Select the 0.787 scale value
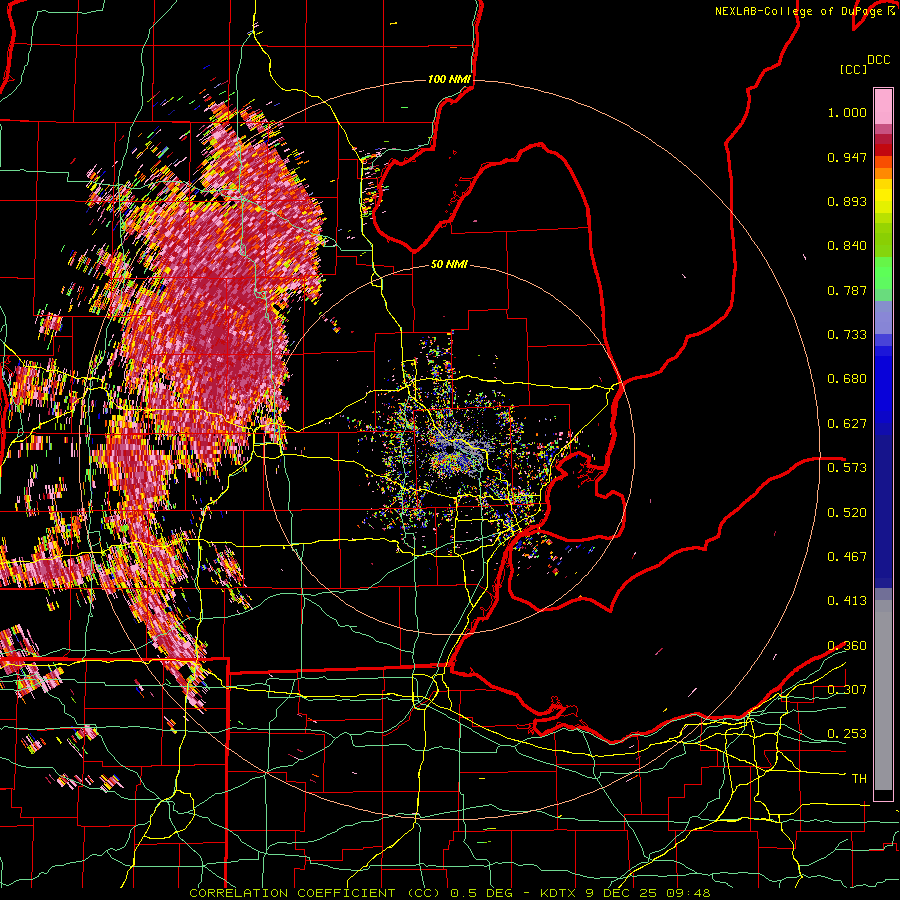The height and width of the screenshot is (900, 900). [847, 290]
